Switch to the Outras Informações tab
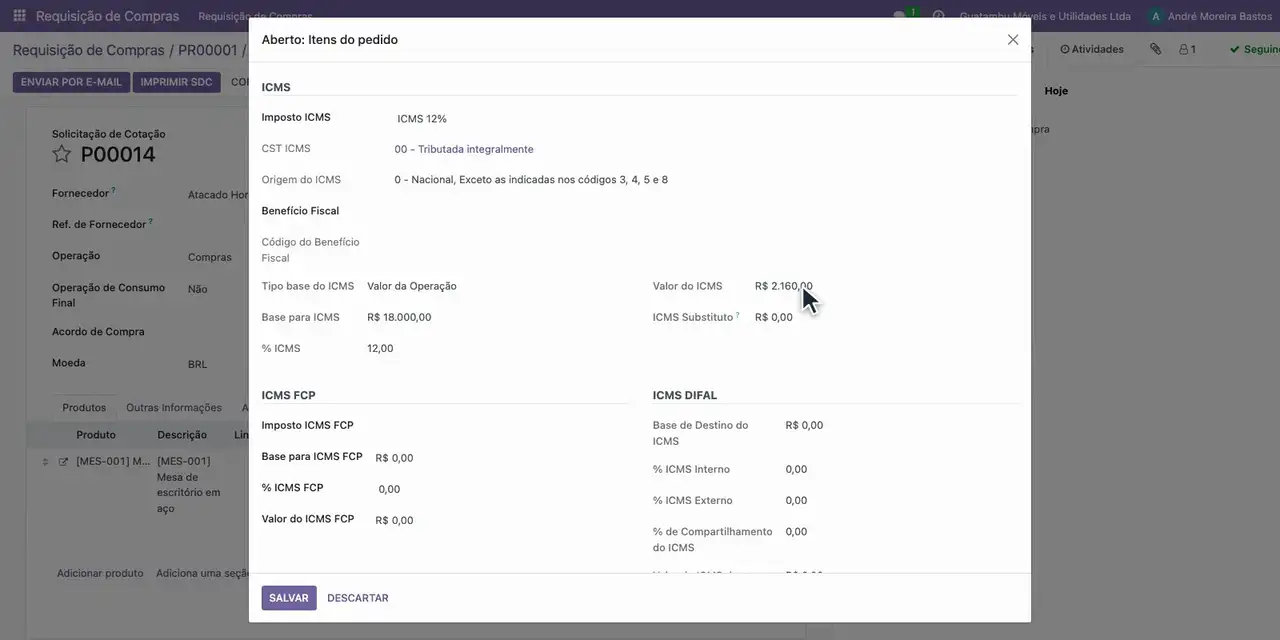The width and height of the screenshot is (1280, 640). (174, 408)
